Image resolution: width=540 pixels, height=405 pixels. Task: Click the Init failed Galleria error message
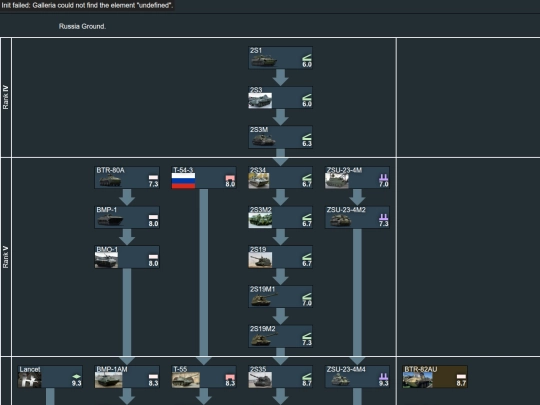(87, 6)
